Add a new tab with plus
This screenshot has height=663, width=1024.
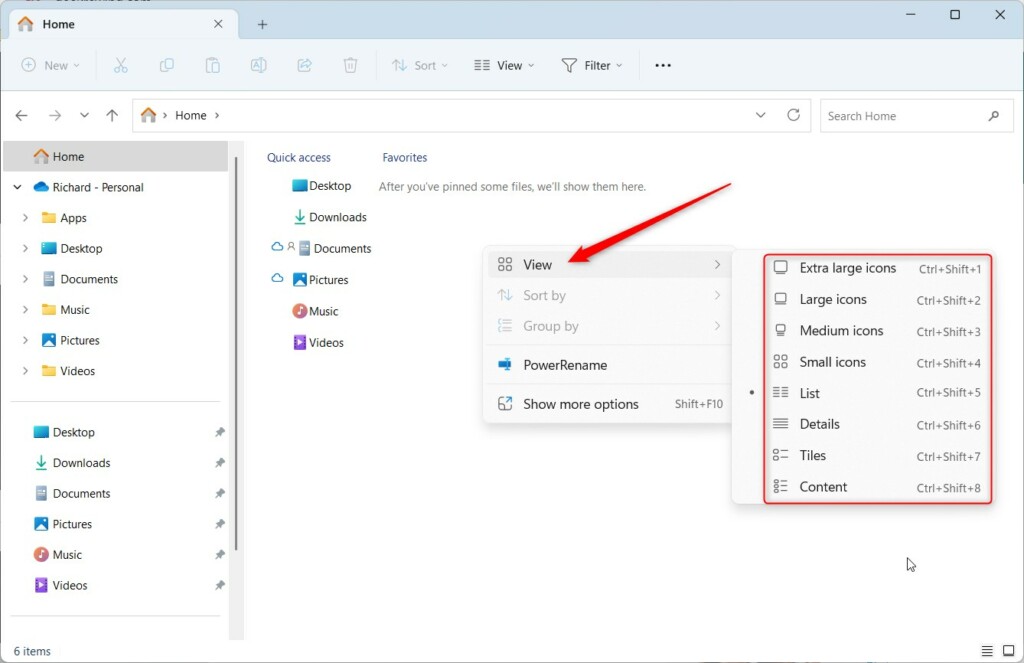point(262,25)
